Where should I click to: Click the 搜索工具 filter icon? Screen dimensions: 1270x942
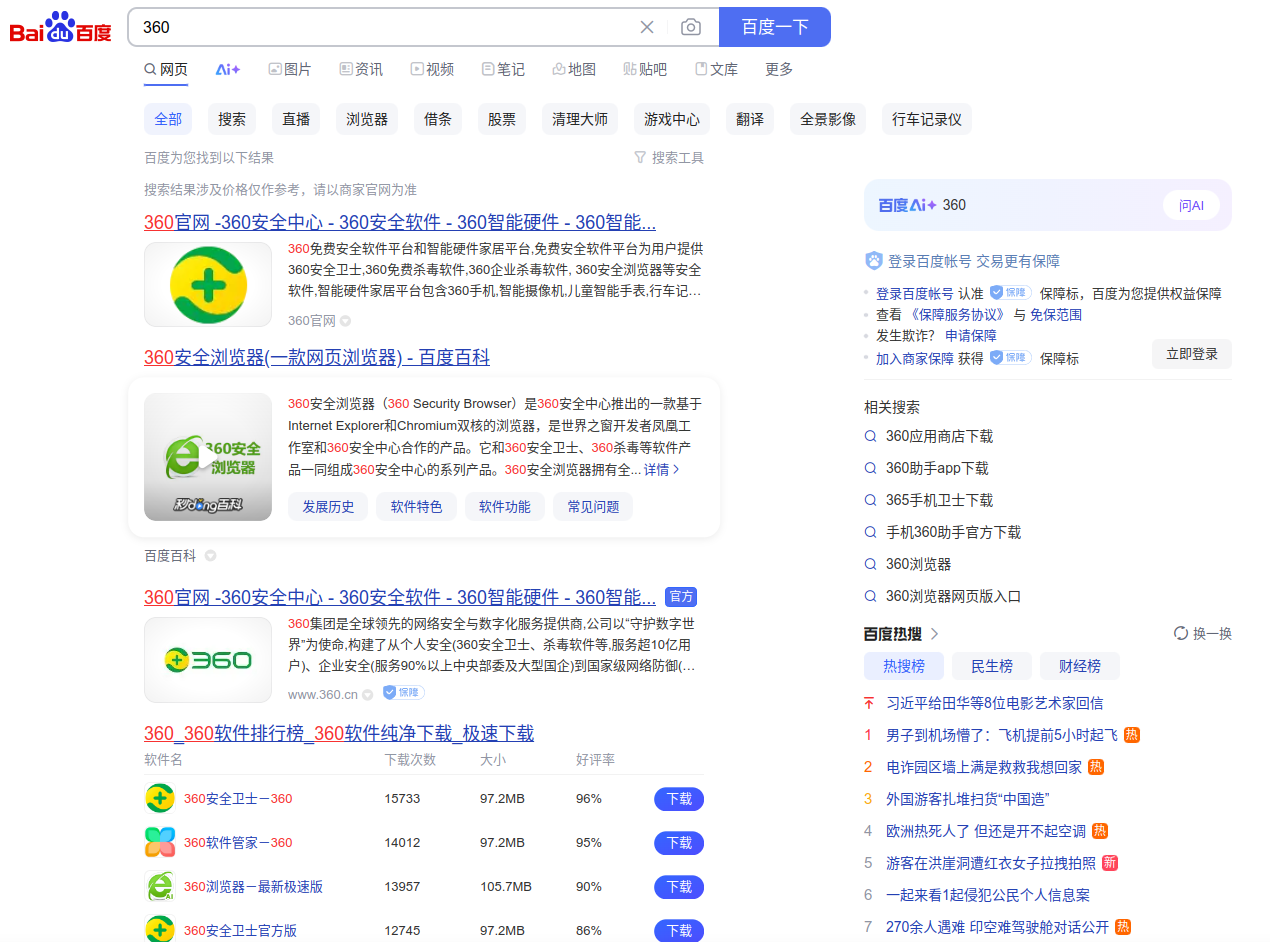[640, 157]
